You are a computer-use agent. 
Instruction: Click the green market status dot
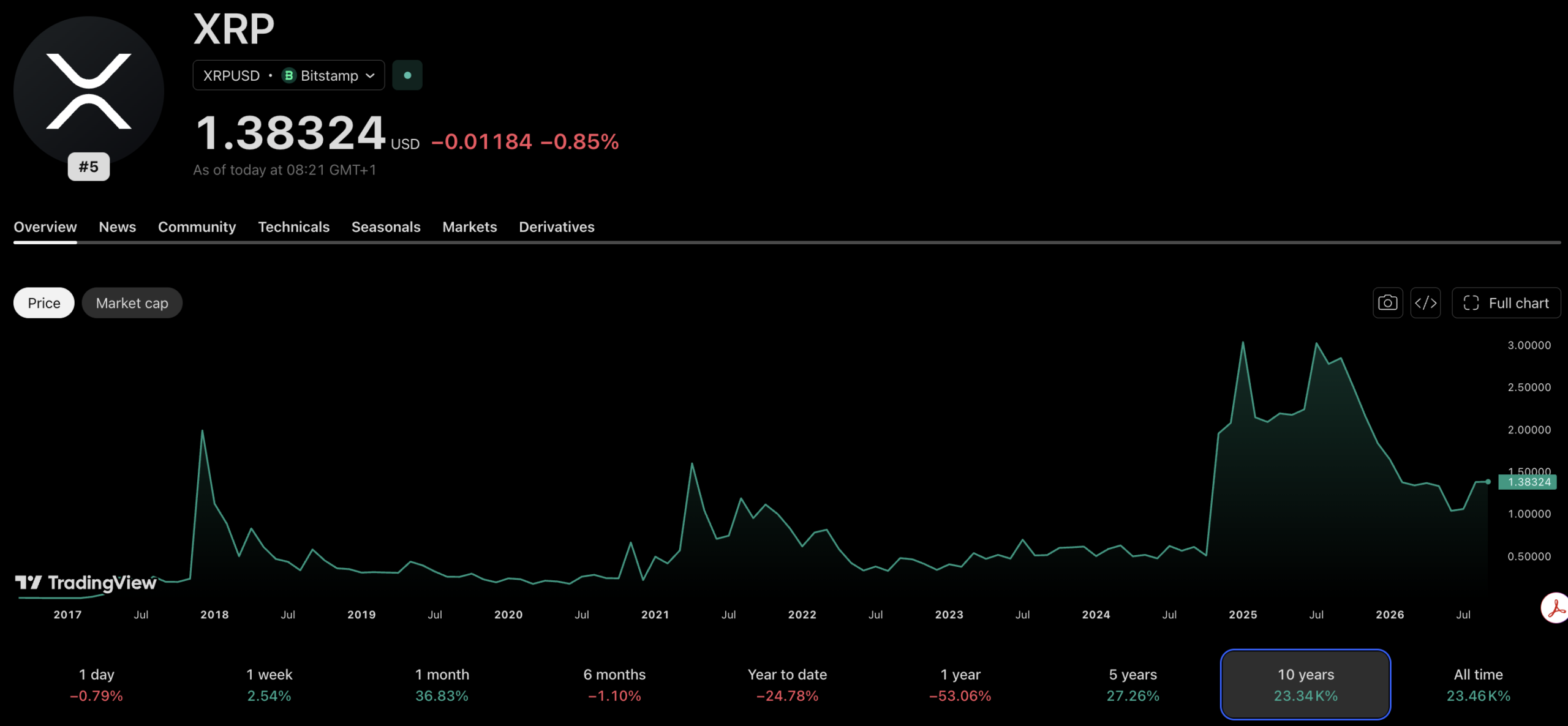(407, 75)
